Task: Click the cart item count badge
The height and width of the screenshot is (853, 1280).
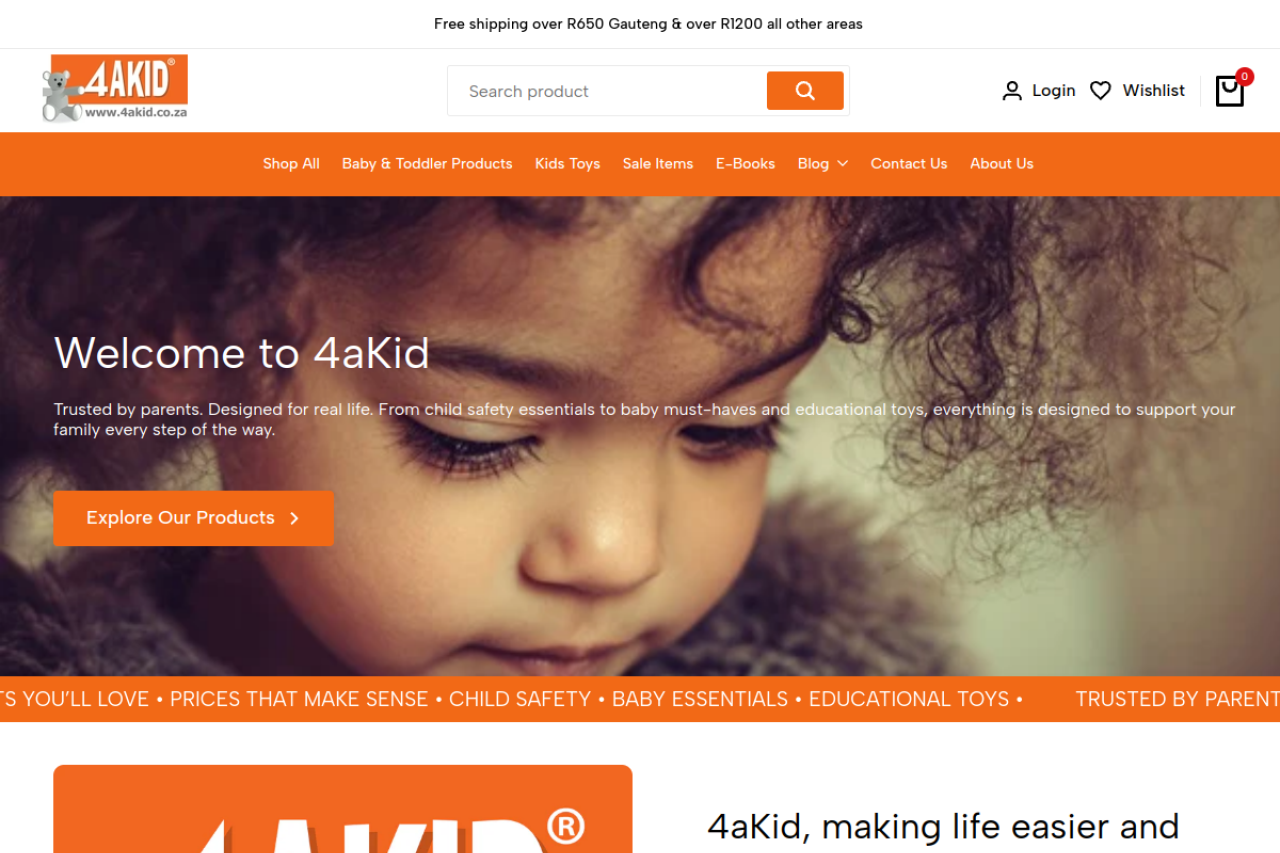Action: click(1244, 76)
